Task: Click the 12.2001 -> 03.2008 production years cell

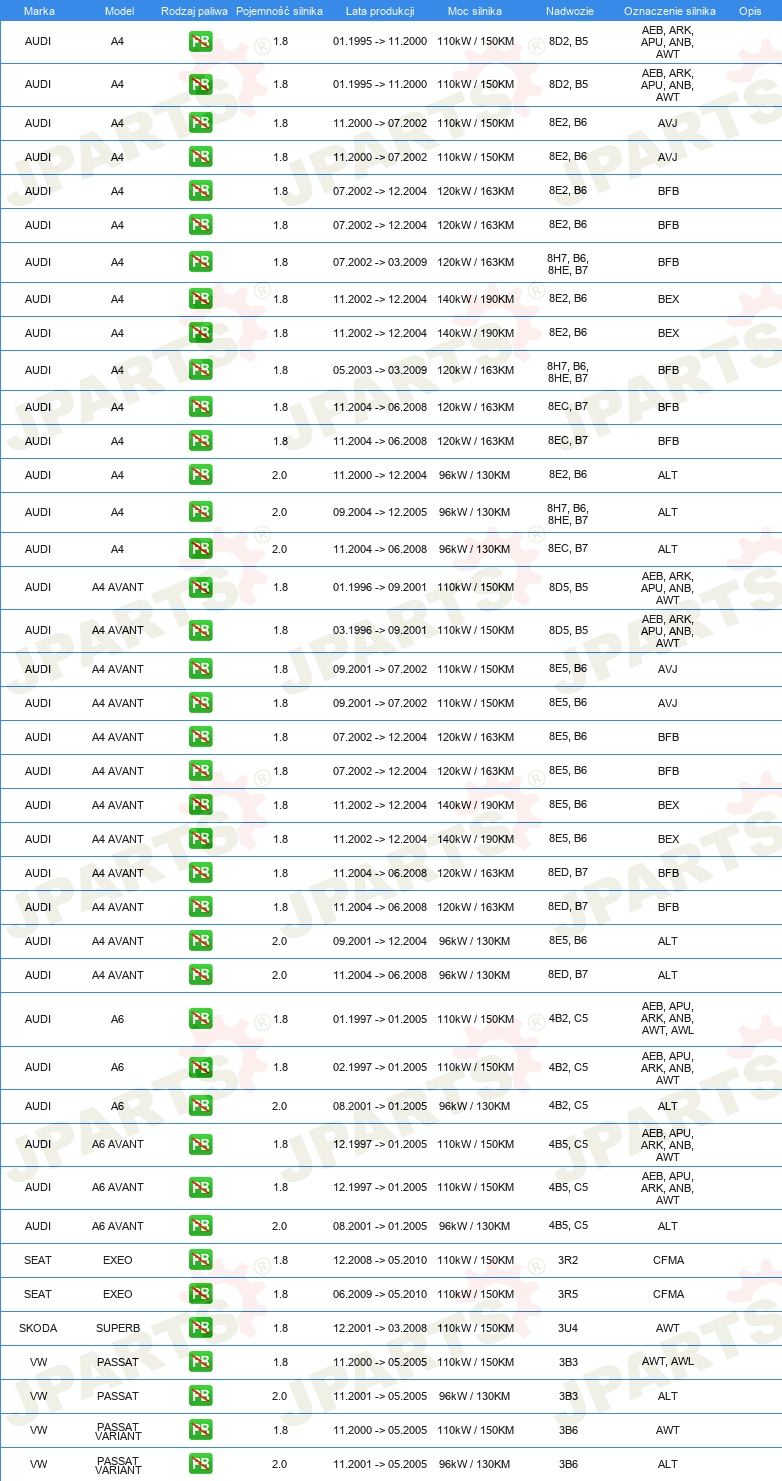Action: [380, 1328]
